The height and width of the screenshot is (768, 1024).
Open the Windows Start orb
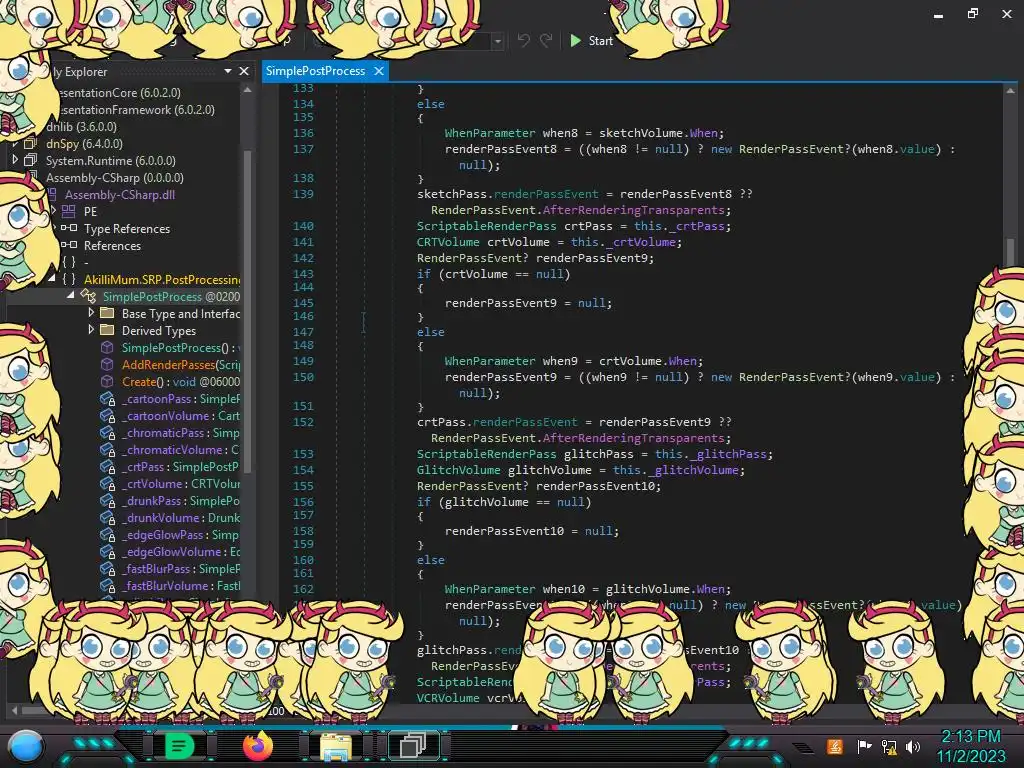click(x=25, y=746)
